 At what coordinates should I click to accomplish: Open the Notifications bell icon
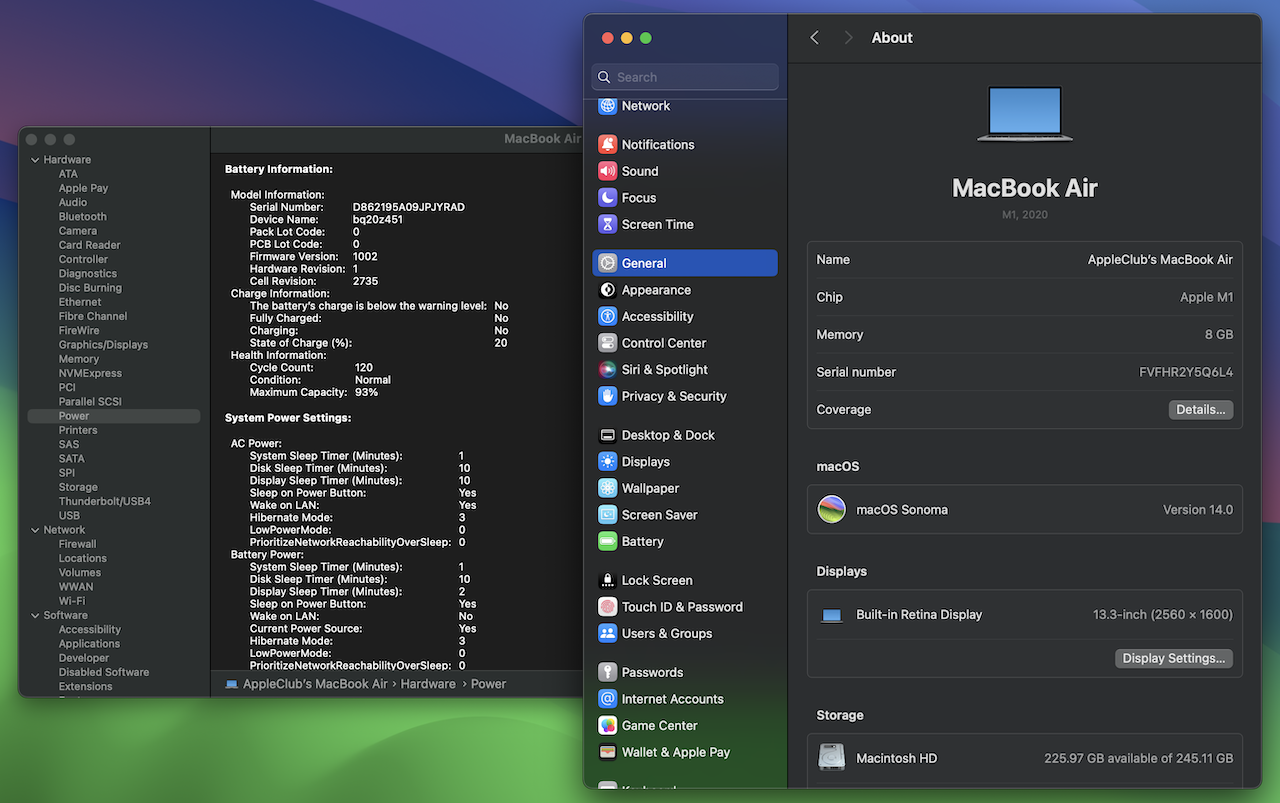[607, 144]
